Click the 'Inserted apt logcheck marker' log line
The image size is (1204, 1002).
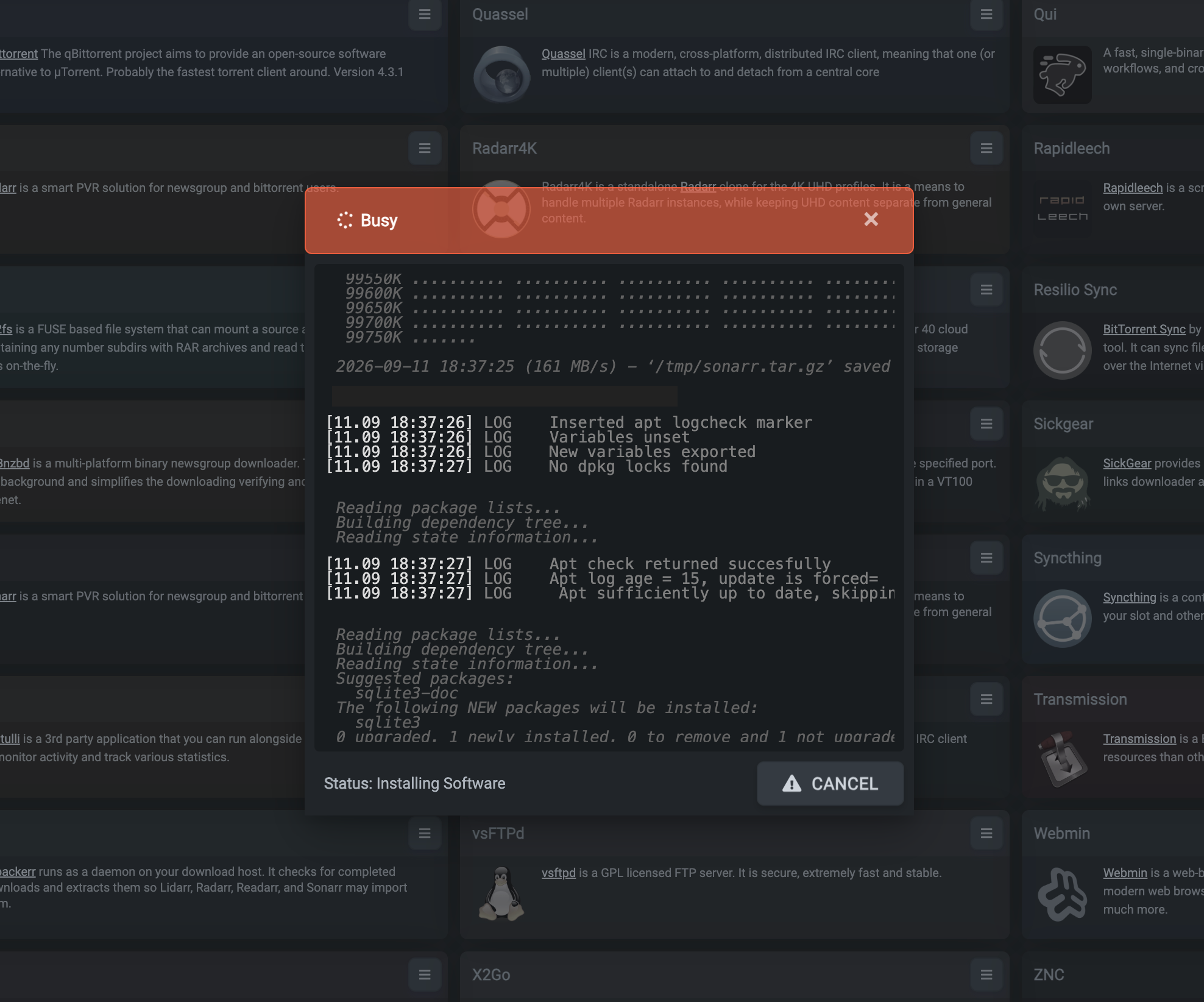[x=569, y=422]
